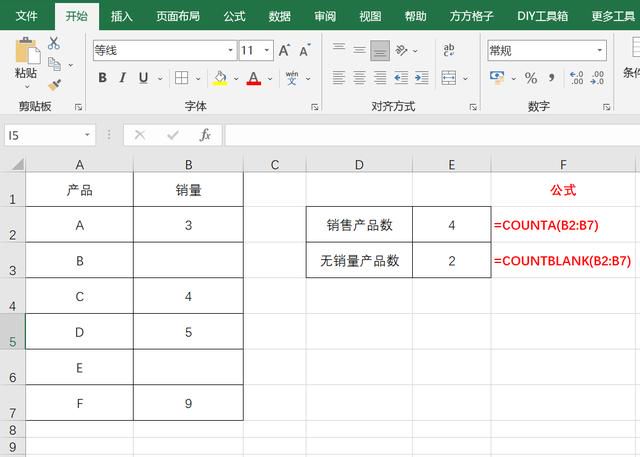Switch to 方方格子 ribbon tab
Viewport: 640px width, 457px height.
(x=471, y=16)
